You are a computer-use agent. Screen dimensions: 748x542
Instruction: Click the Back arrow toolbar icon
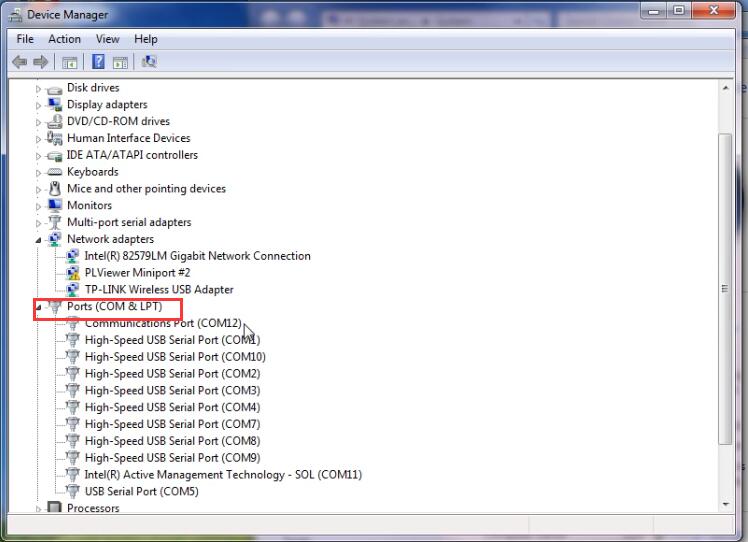pyautogui.click(x=19, y=62)
